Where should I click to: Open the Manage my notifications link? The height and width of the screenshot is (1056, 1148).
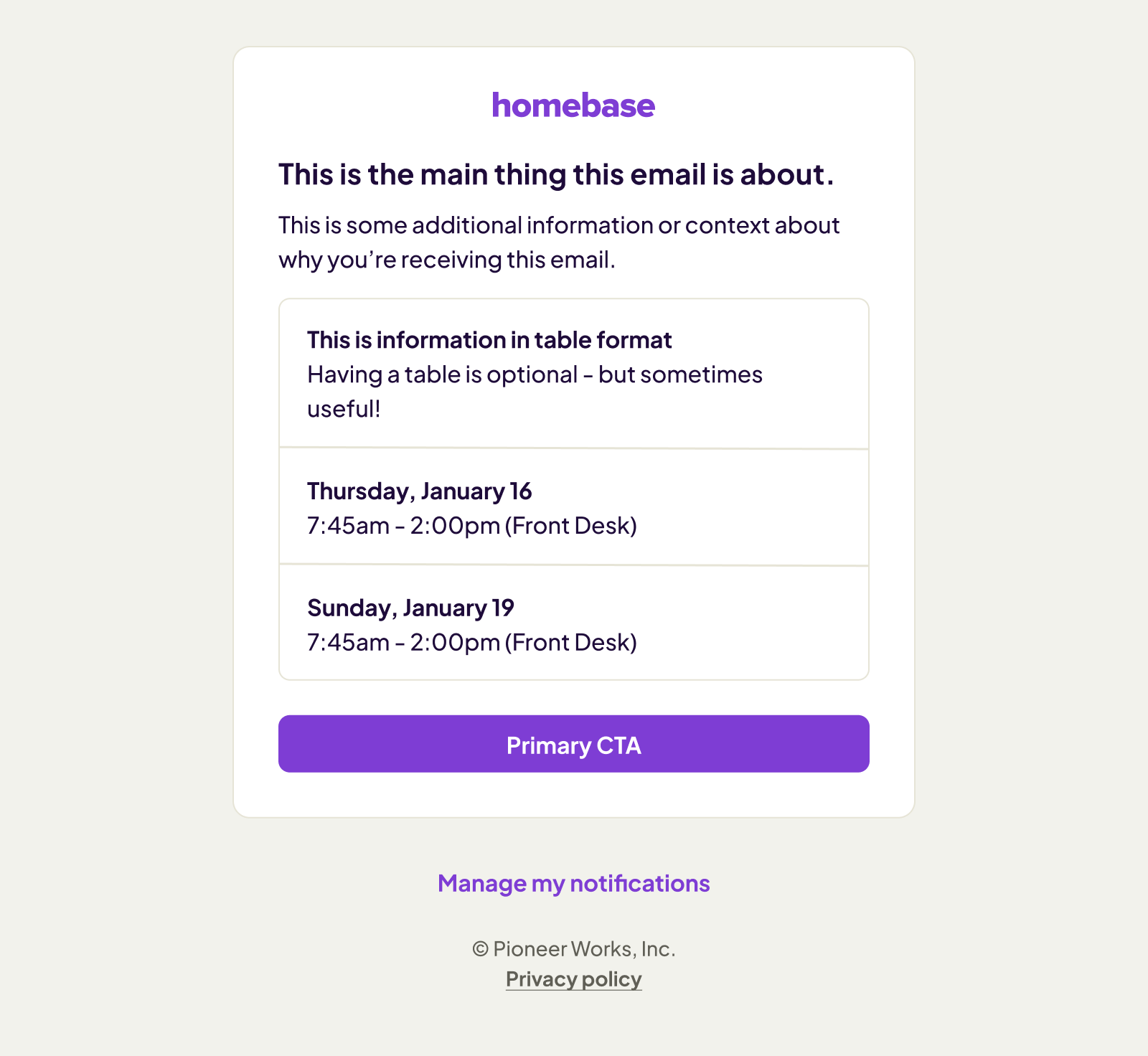573,883
